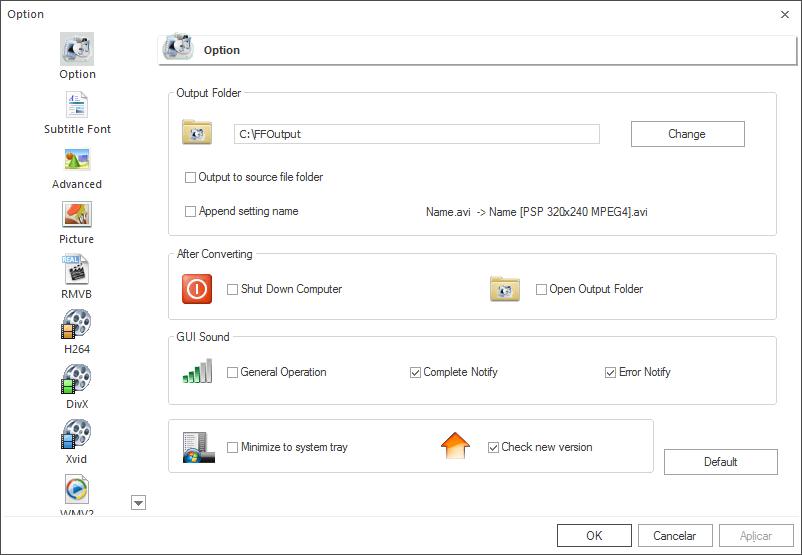Click the Name.avi naming example text

[x=537, y=212]
